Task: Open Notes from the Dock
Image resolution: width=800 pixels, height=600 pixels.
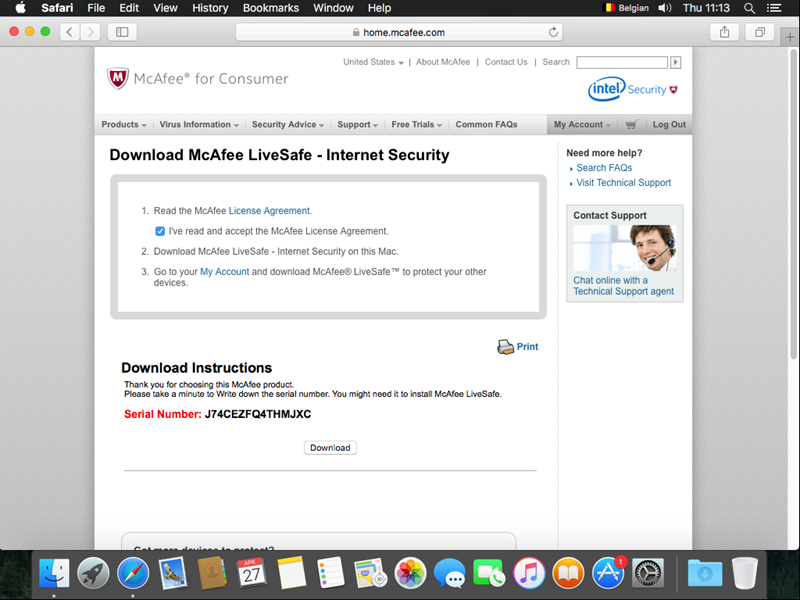Action: tap(291, 573)
